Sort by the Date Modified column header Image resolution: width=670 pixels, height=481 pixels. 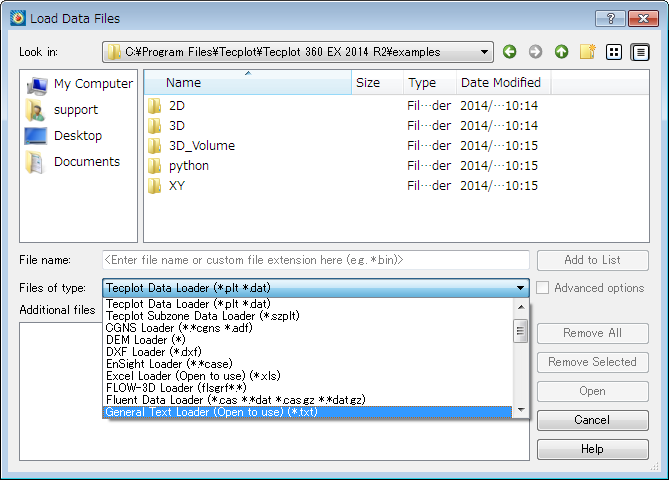click(503, 82)
